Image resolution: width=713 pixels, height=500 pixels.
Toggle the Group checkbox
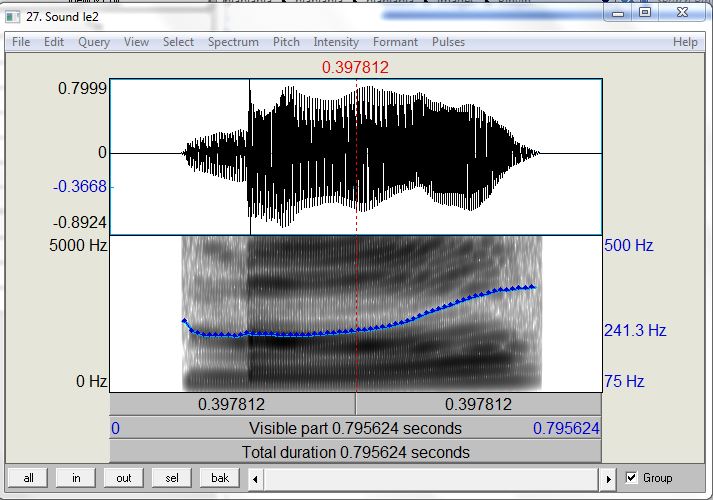[x=631, y=478]
